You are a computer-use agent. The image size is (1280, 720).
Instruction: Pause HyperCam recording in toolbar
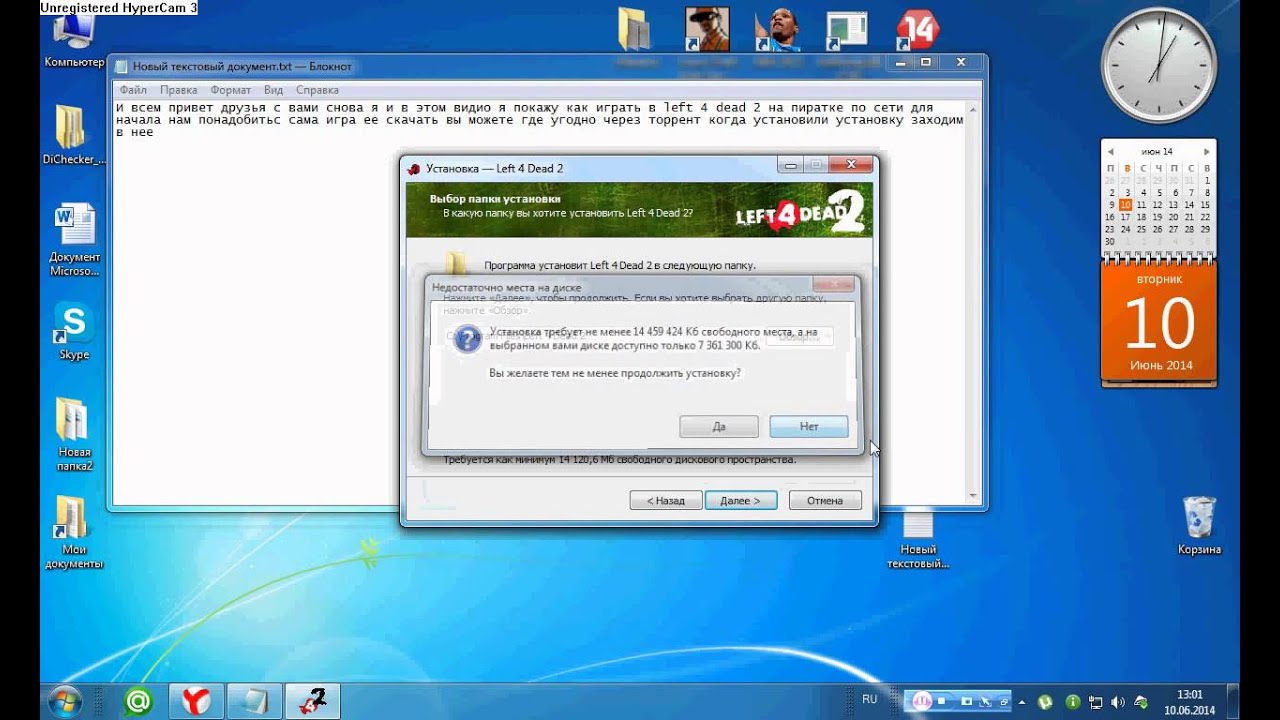pyautogui.click(x=922, y=701)
